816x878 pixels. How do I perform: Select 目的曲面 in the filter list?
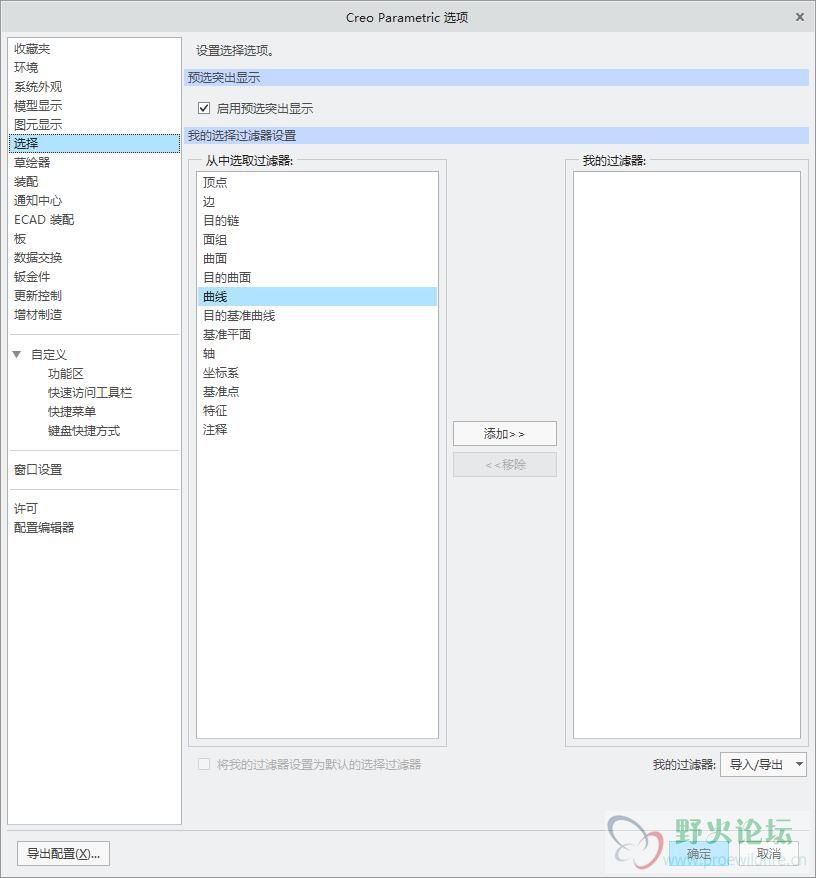[x=318, y=278]
